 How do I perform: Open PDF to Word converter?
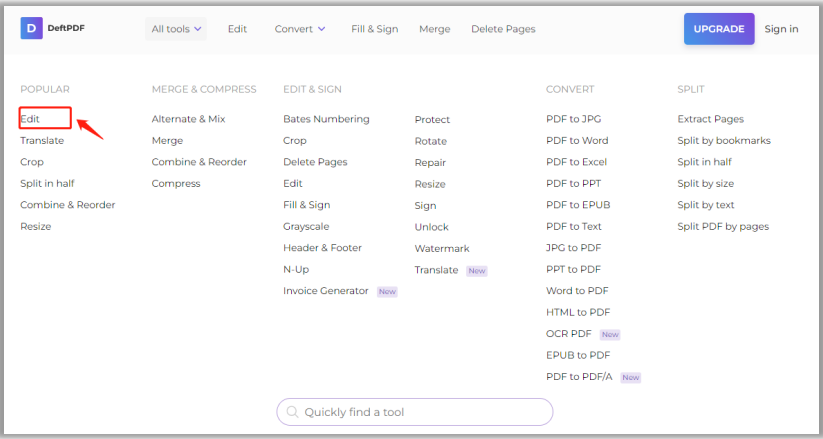click(577, 140)
